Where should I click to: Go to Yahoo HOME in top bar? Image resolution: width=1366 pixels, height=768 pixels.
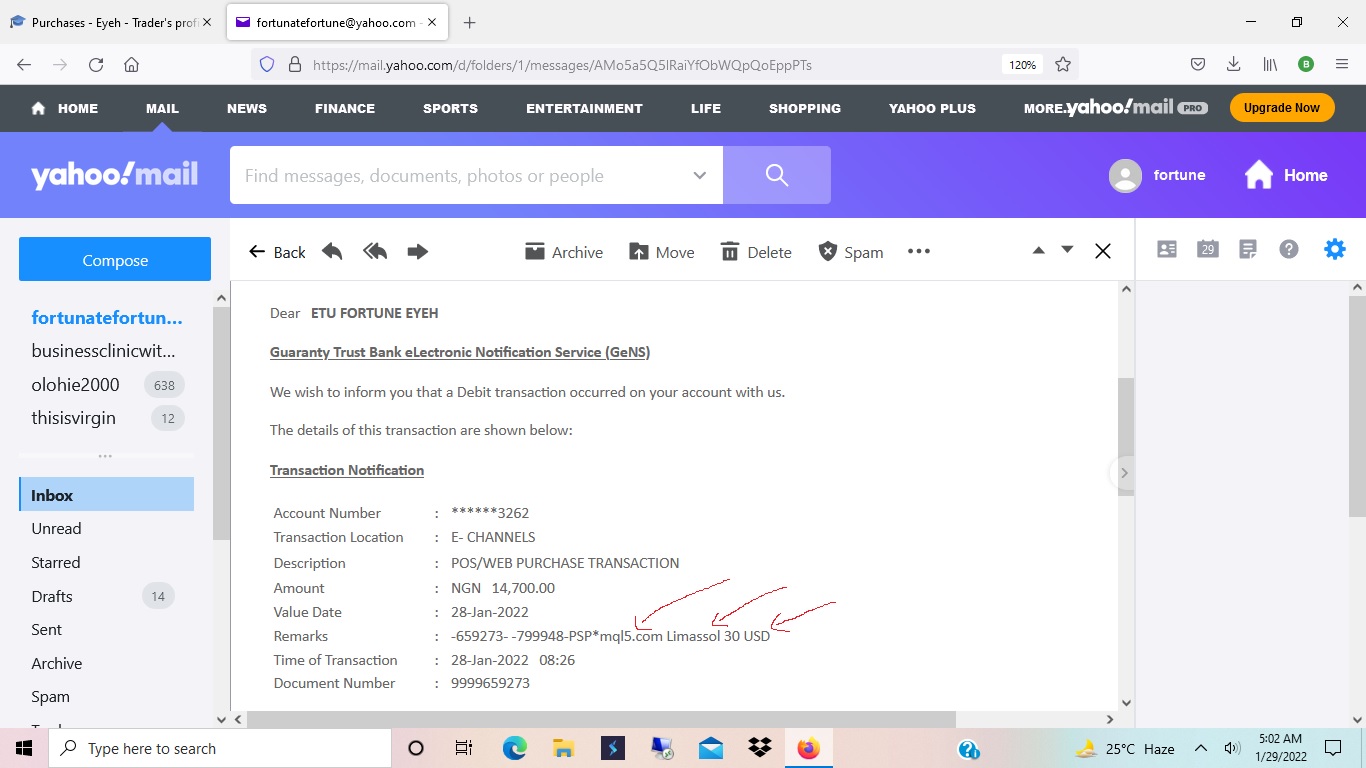65,108
